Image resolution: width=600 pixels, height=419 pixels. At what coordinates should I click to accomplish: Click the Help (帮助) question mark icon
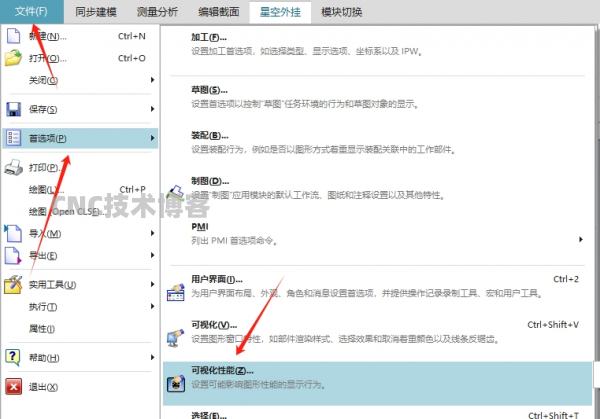(x=14, y=356)
